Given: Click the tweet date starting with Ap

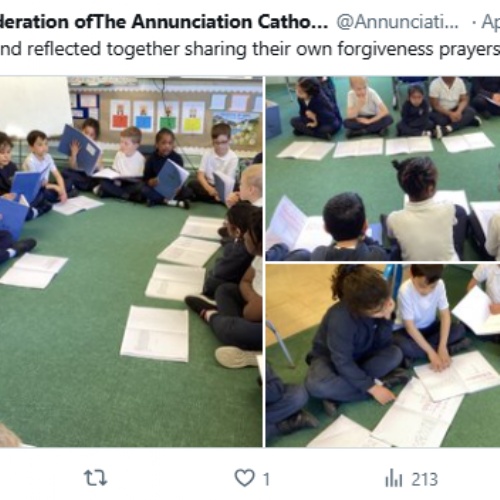Looking at the screenshot, I should (490, 23).
